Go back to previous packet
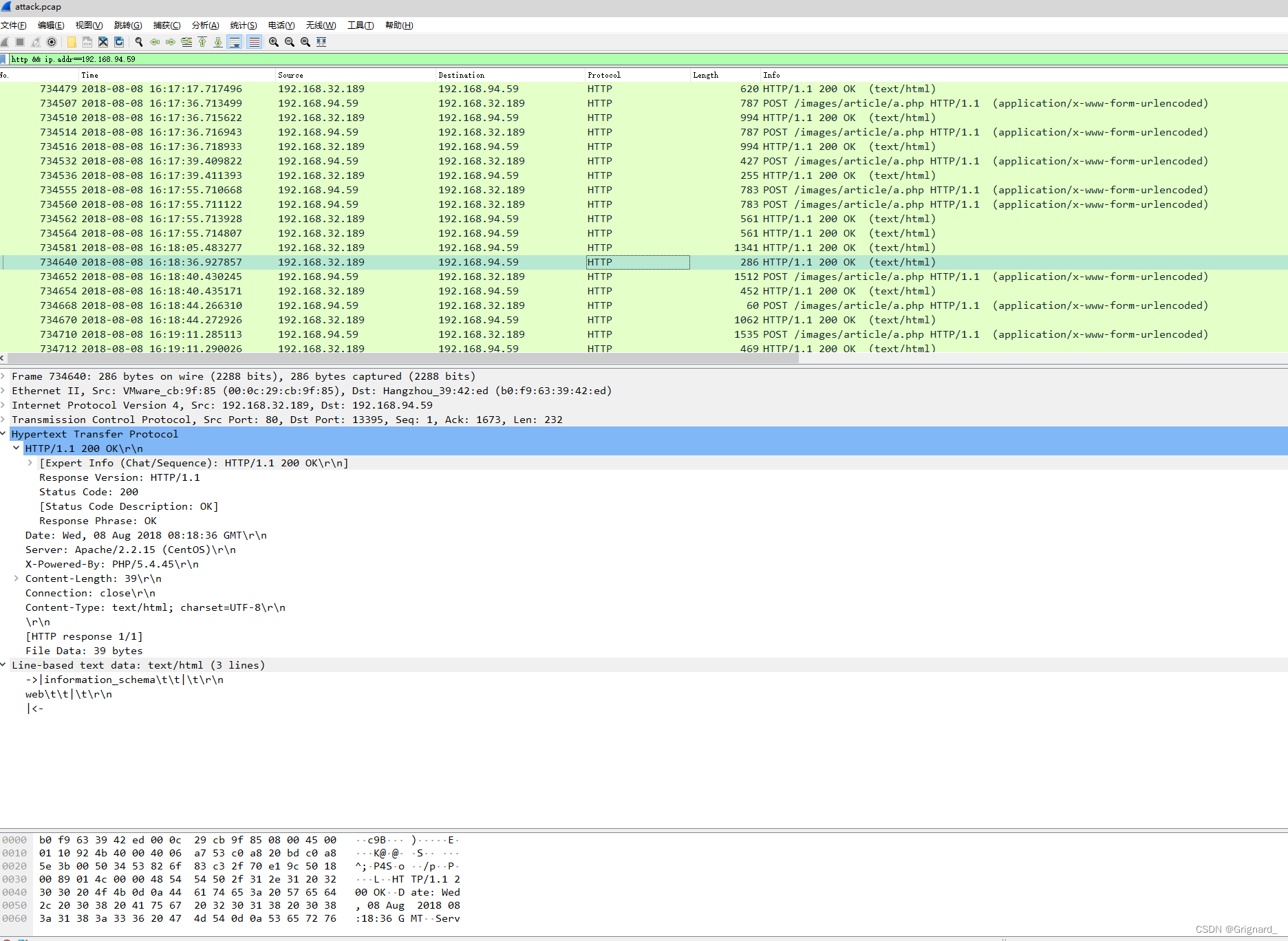 (155, 42)
